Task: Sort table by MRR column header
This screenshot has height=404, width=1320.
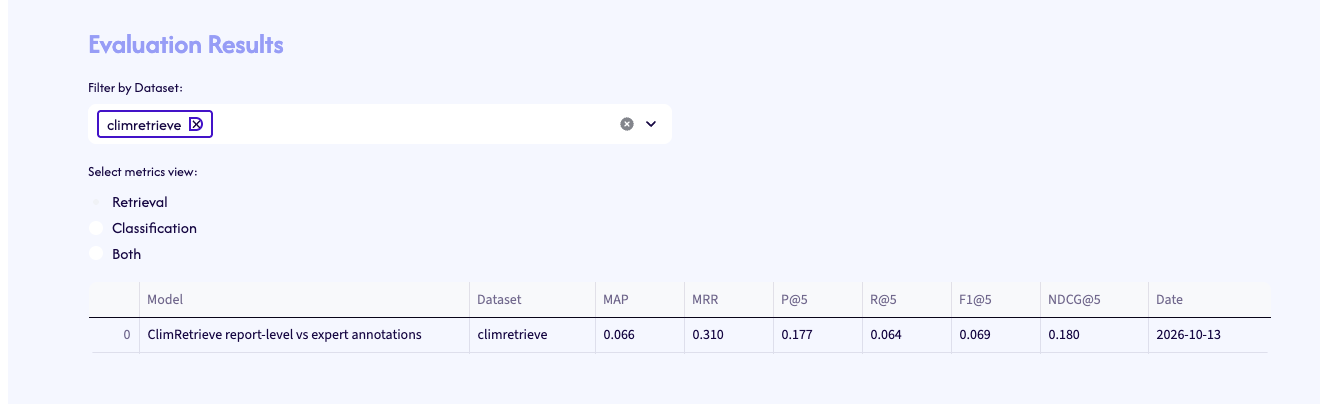Action: coord(729,300)
